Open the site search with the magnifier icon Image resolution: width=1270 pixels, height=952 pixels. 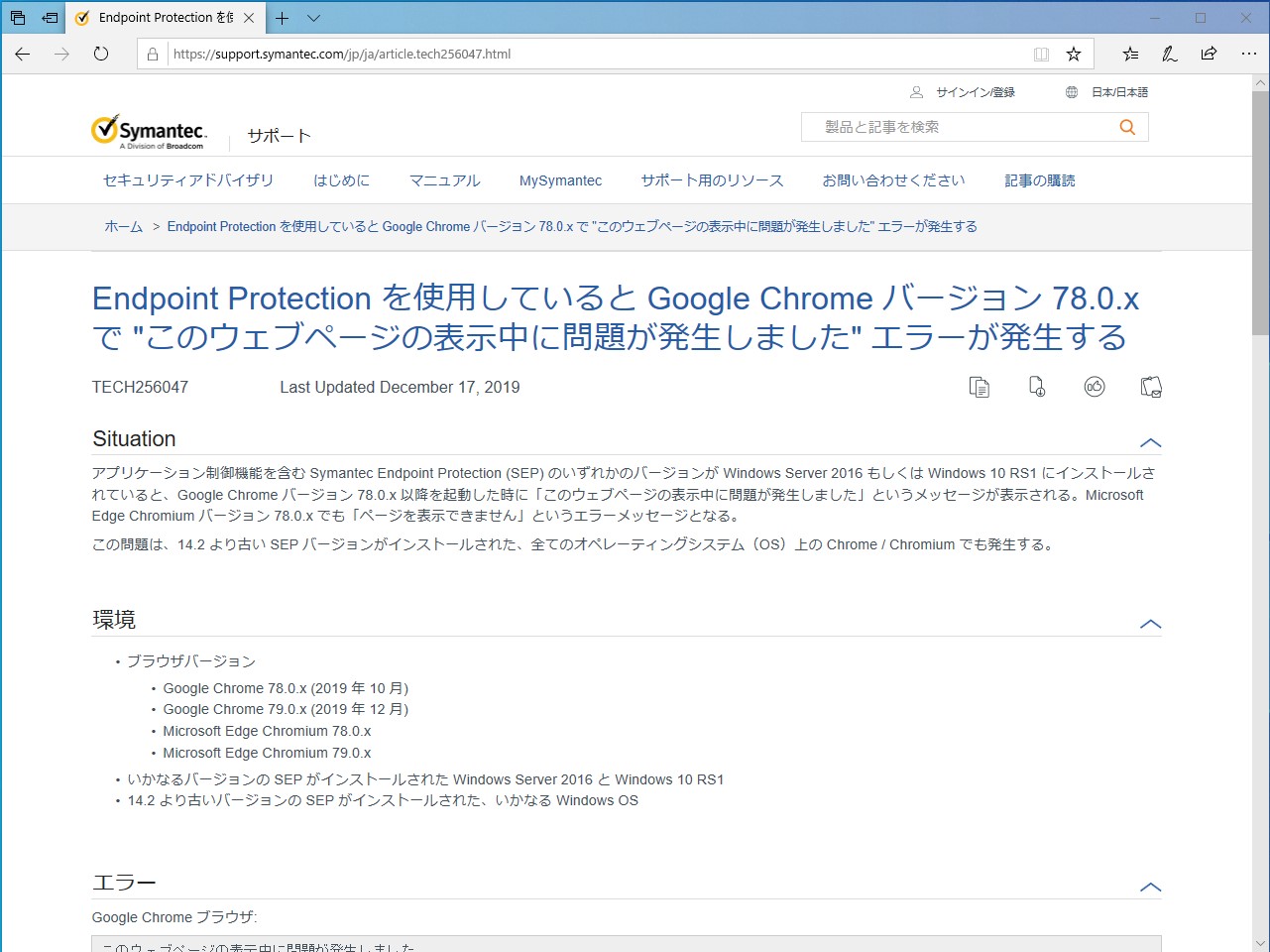(x=1127, y=127)
